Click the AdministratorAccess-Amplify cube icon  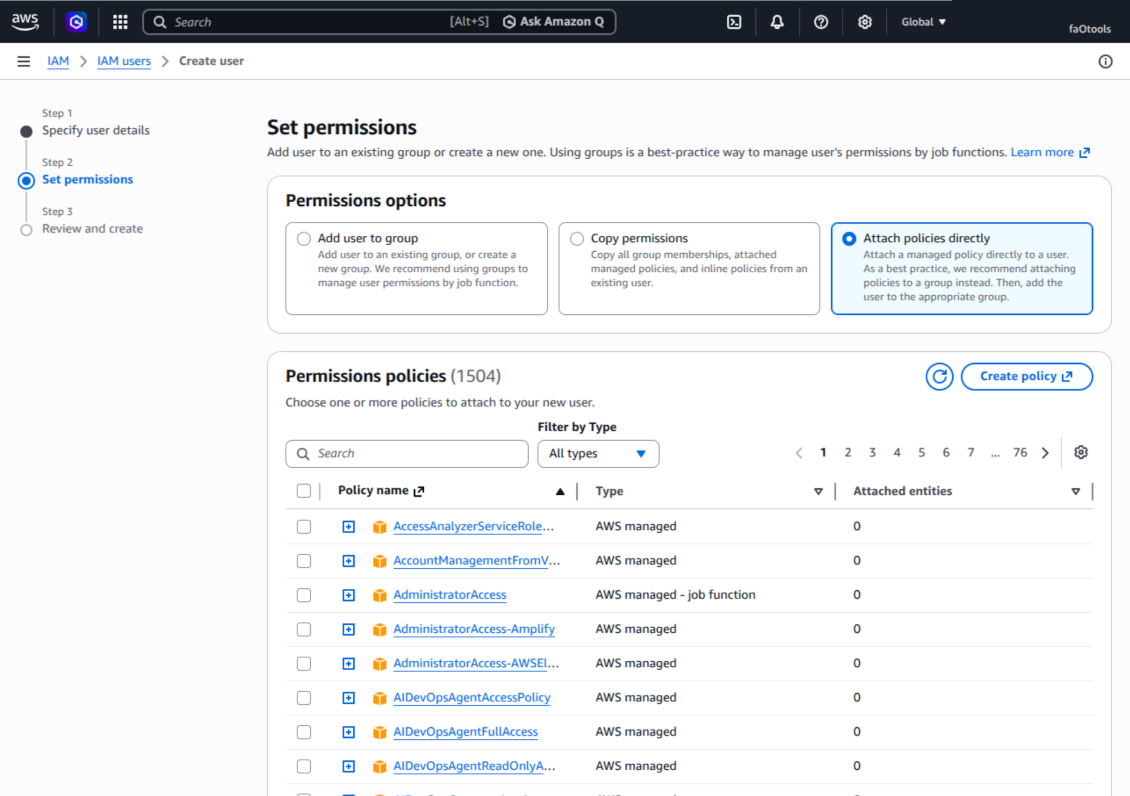coord(380,630)
